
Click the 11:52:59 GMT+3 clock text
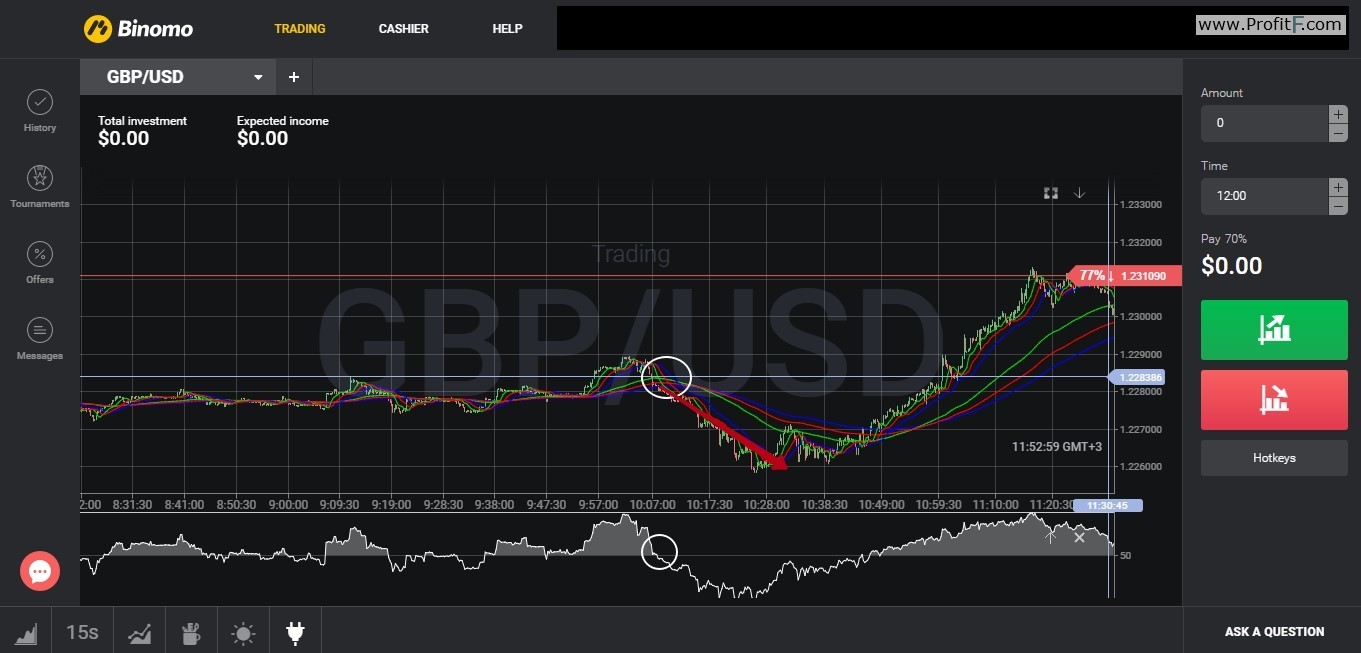[x=1057, y=447]
